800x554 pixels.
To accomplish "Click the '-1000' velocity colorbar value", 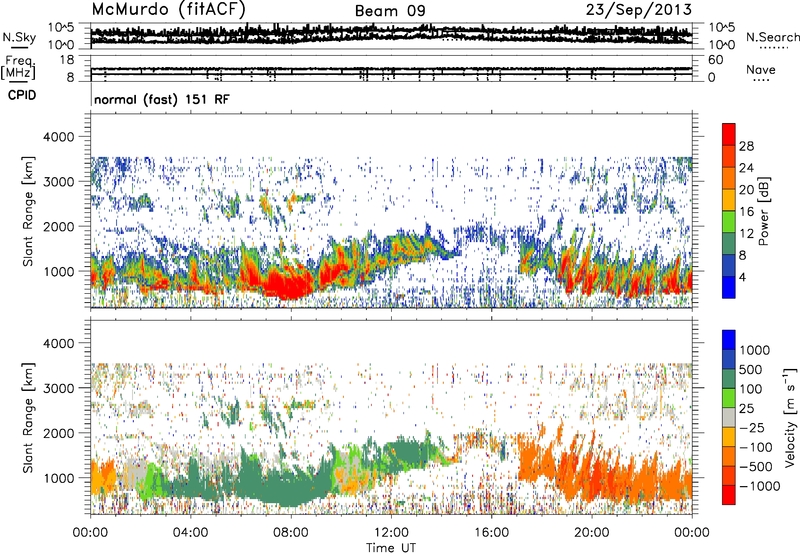I will [x=760, y=486].
